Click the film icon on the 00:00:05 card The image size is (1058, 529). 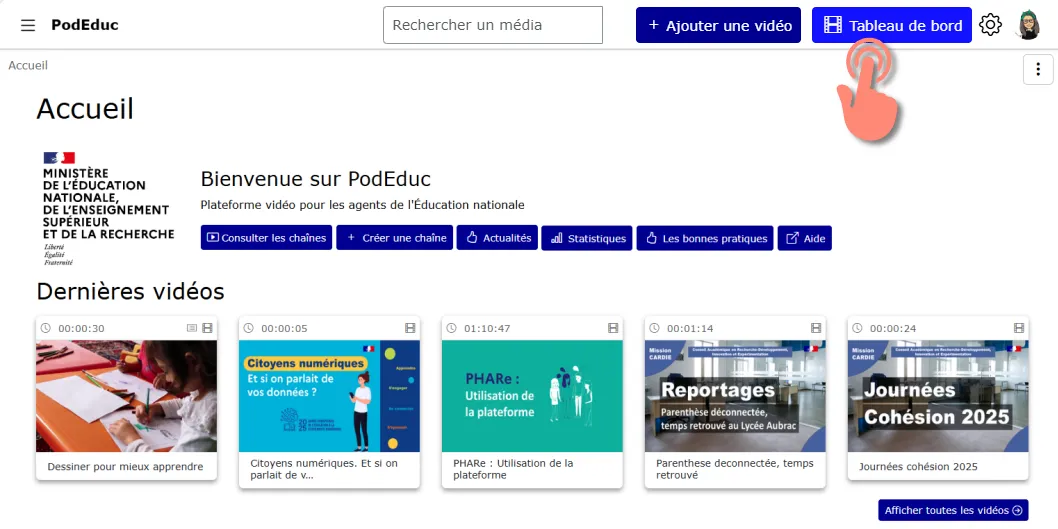tap(410, 328)
